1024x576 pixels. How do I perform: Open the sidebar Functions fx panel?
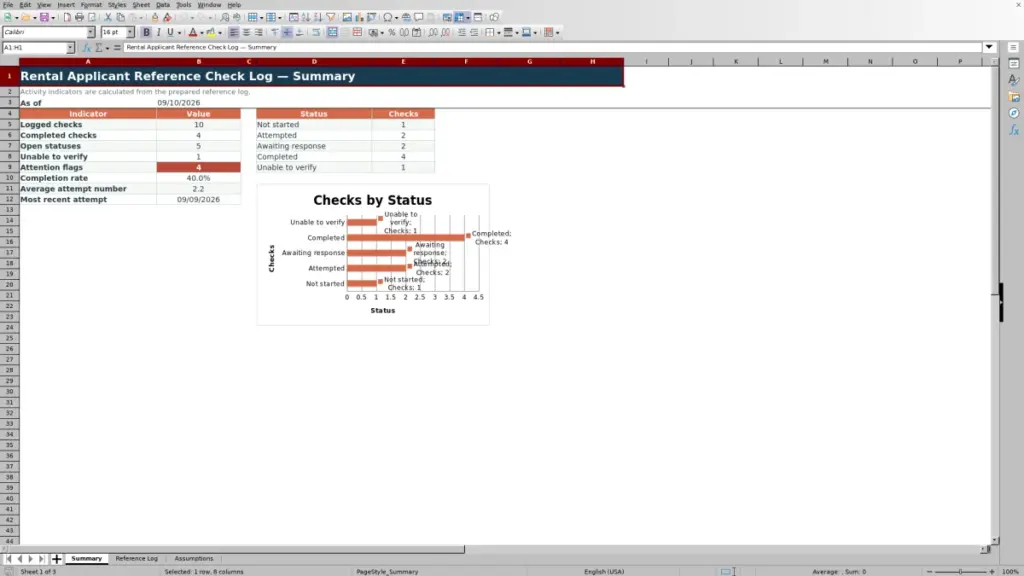coord(1014,130)
